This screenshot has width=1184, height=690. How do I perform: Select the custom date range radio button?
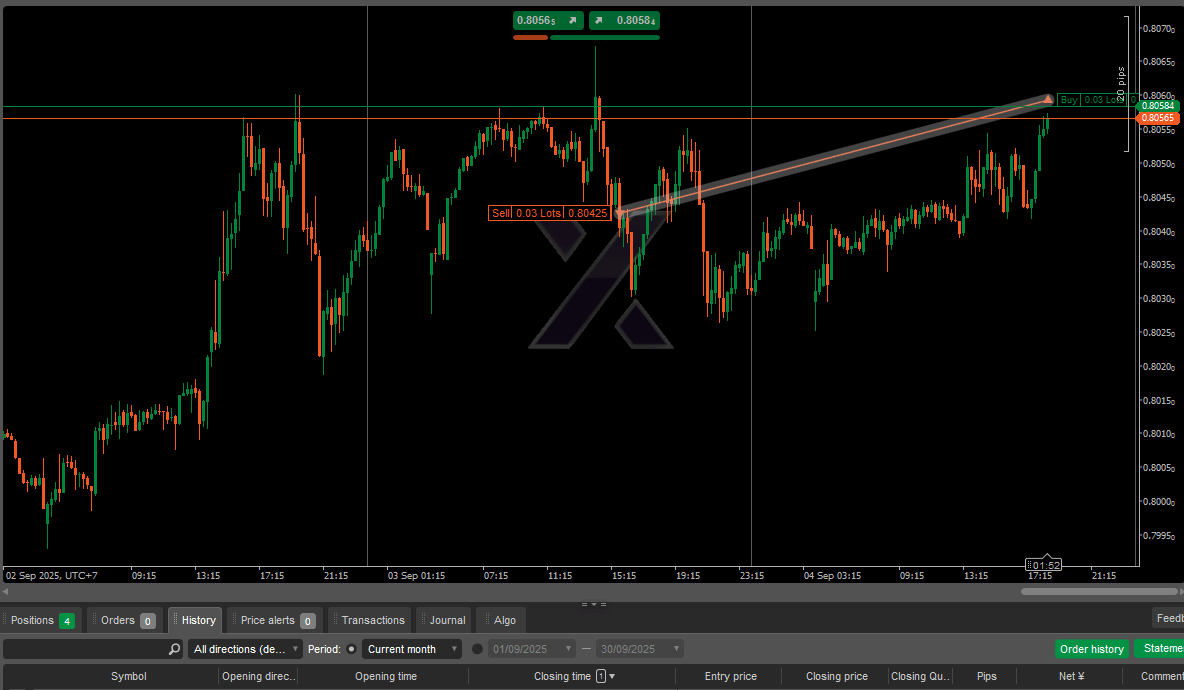[x=477, y=649]
